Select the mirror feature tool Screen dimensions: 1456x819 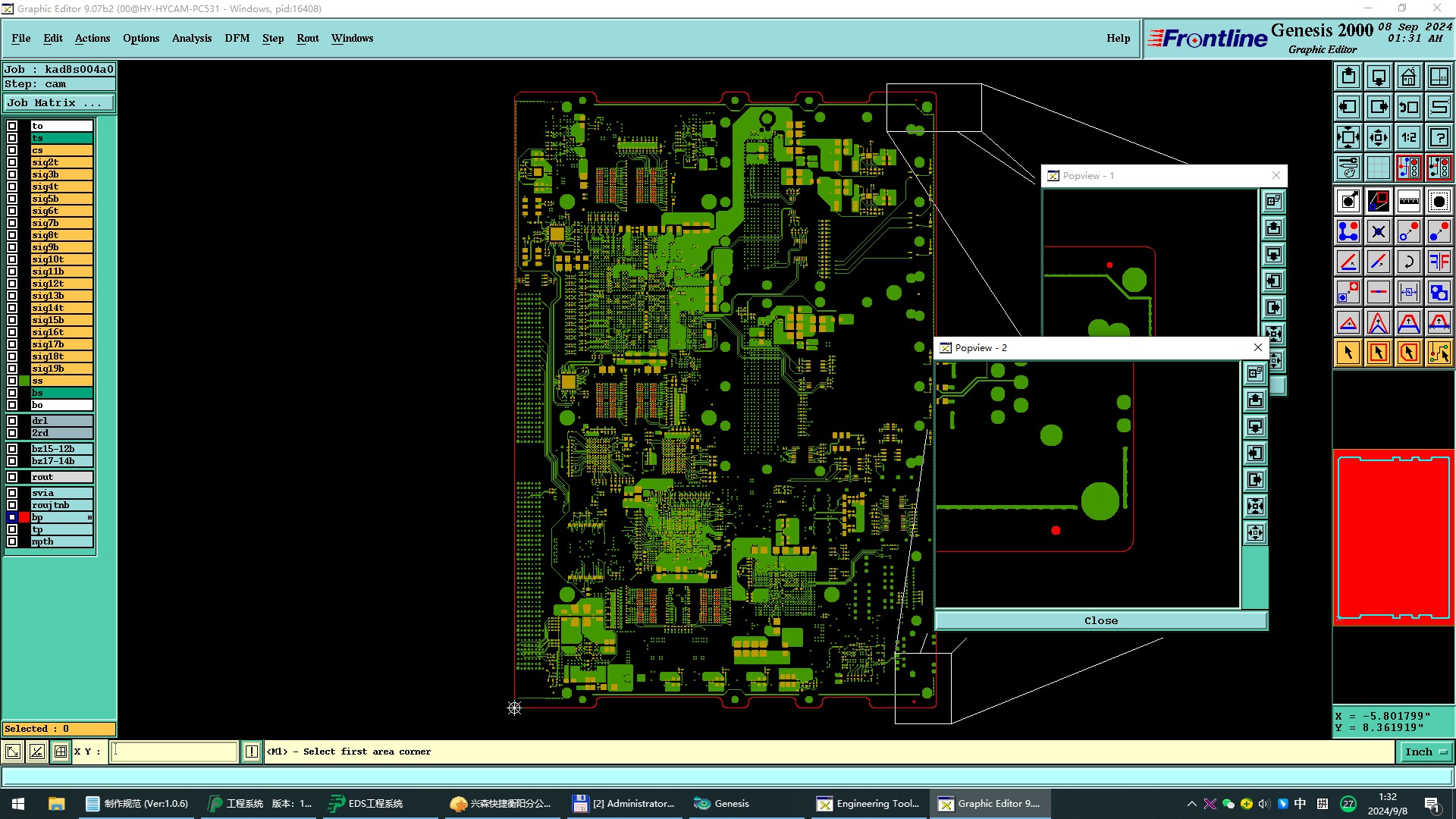click(x=1439, y=262)
